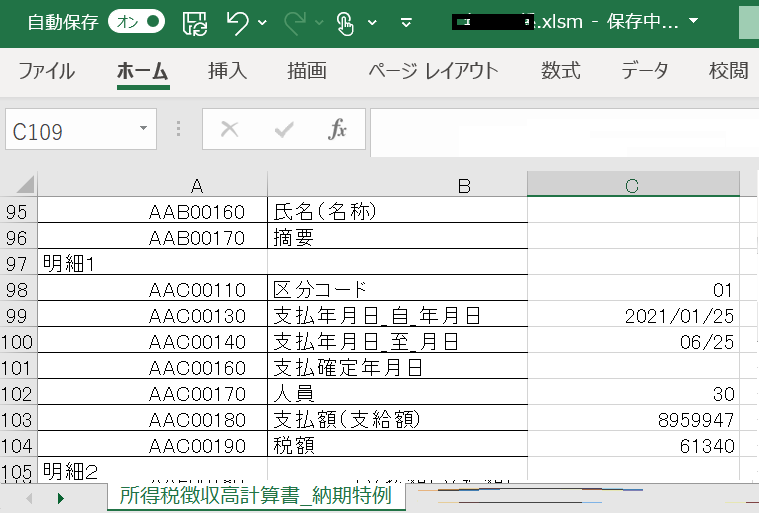The image size is (759, 513).
Task: Toggle the AutoSave switch off
Action: tap(137, 22)
